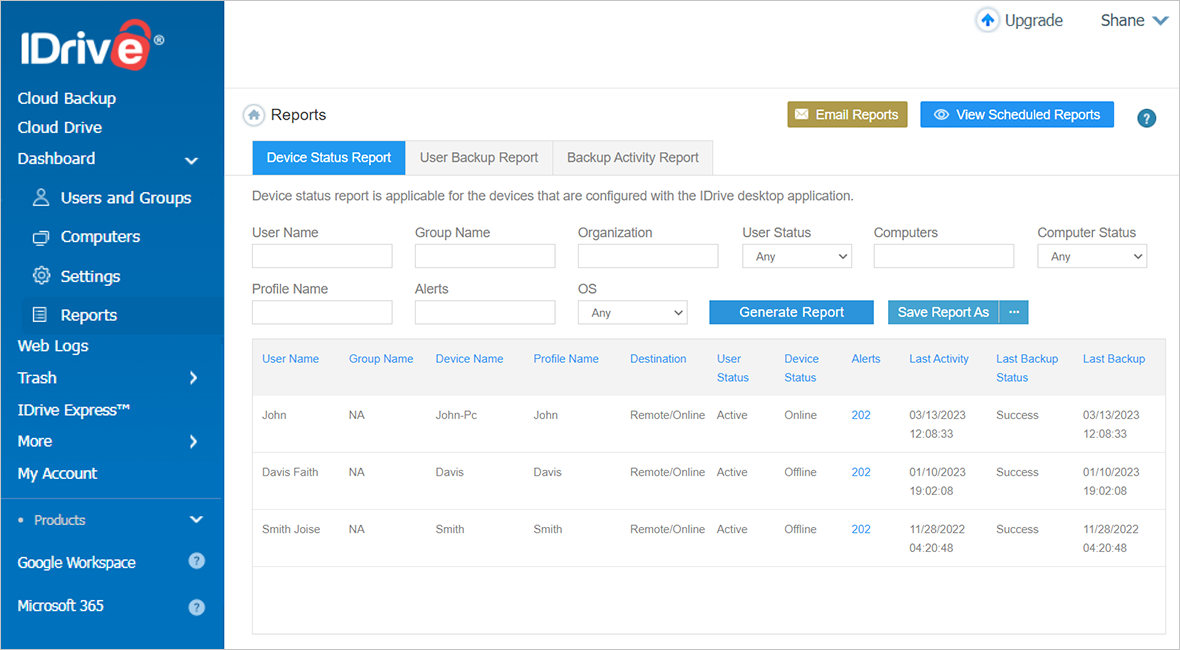Screen dimensions: 1180x650
Task: Switch to the Backup Activity Report tab
Action: 632,158
